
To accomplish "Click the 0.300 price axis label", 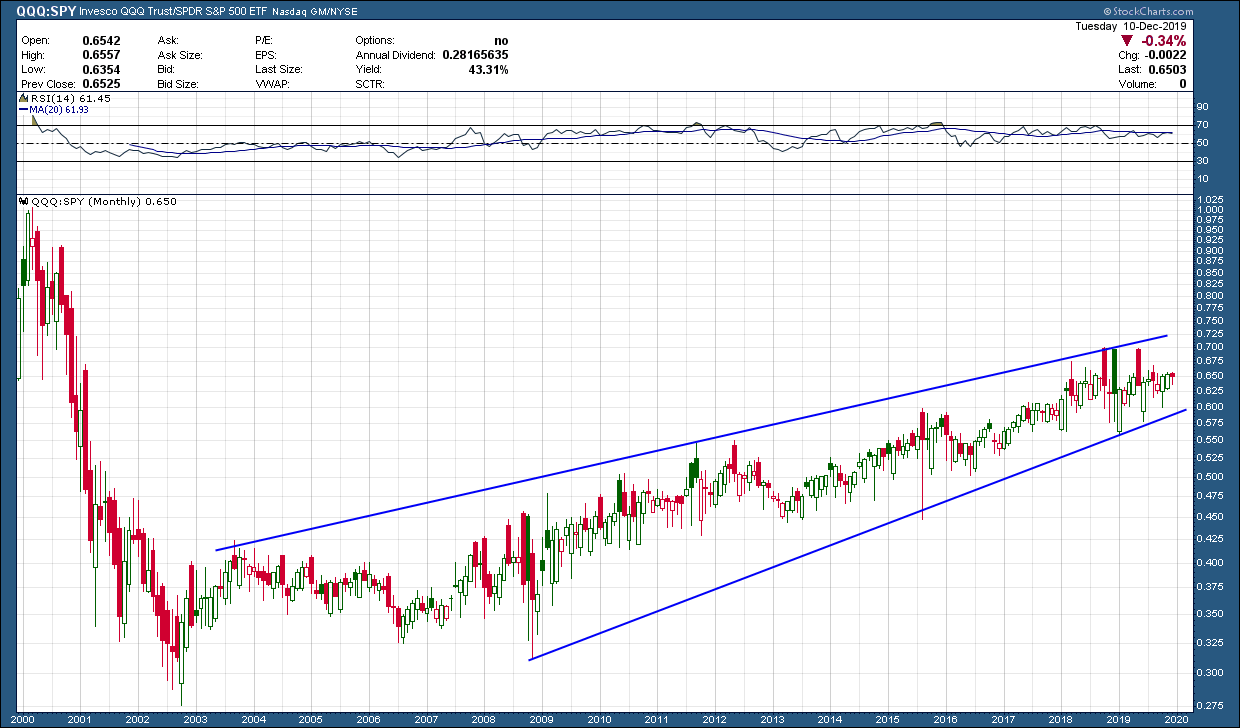I will click(1210, 673).
